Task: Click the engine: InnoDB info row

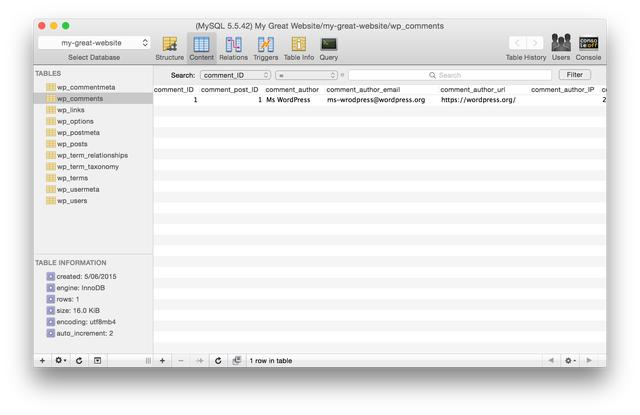Action: coord(76,288)
